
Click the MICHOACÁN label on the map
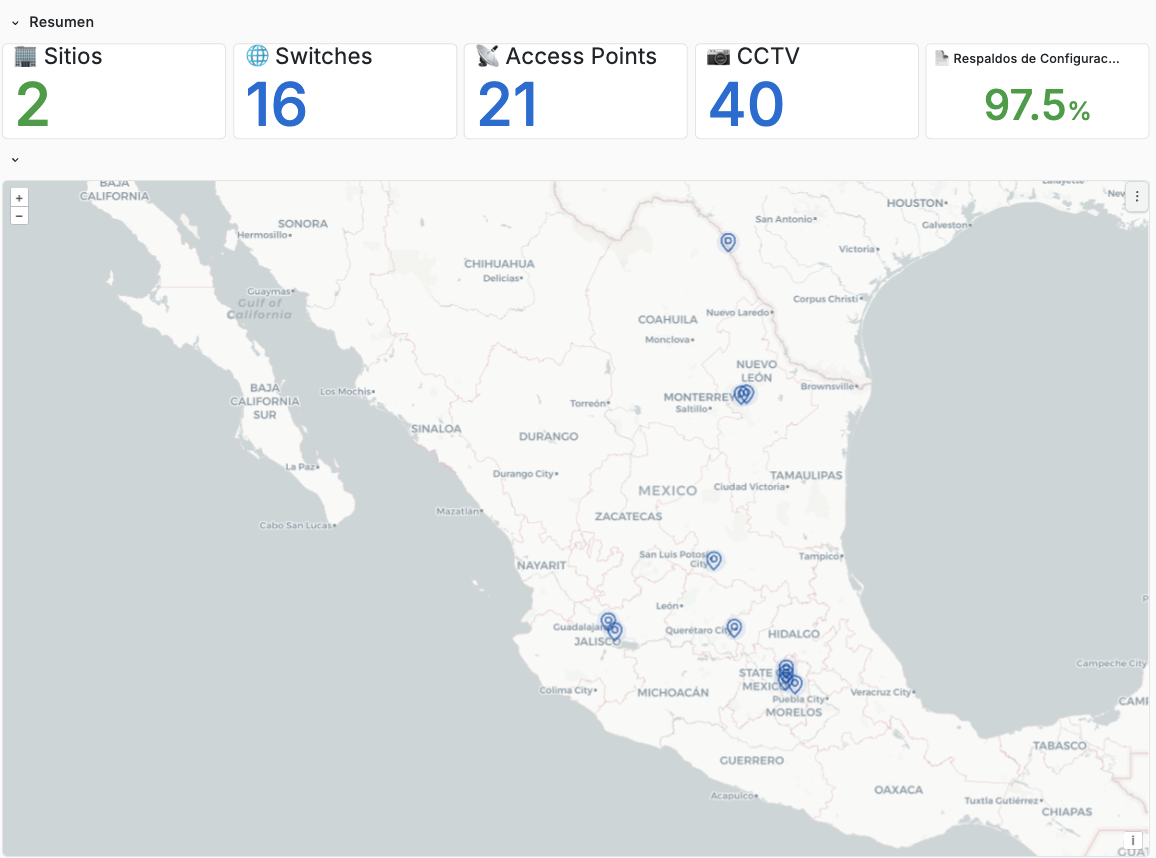672,693
